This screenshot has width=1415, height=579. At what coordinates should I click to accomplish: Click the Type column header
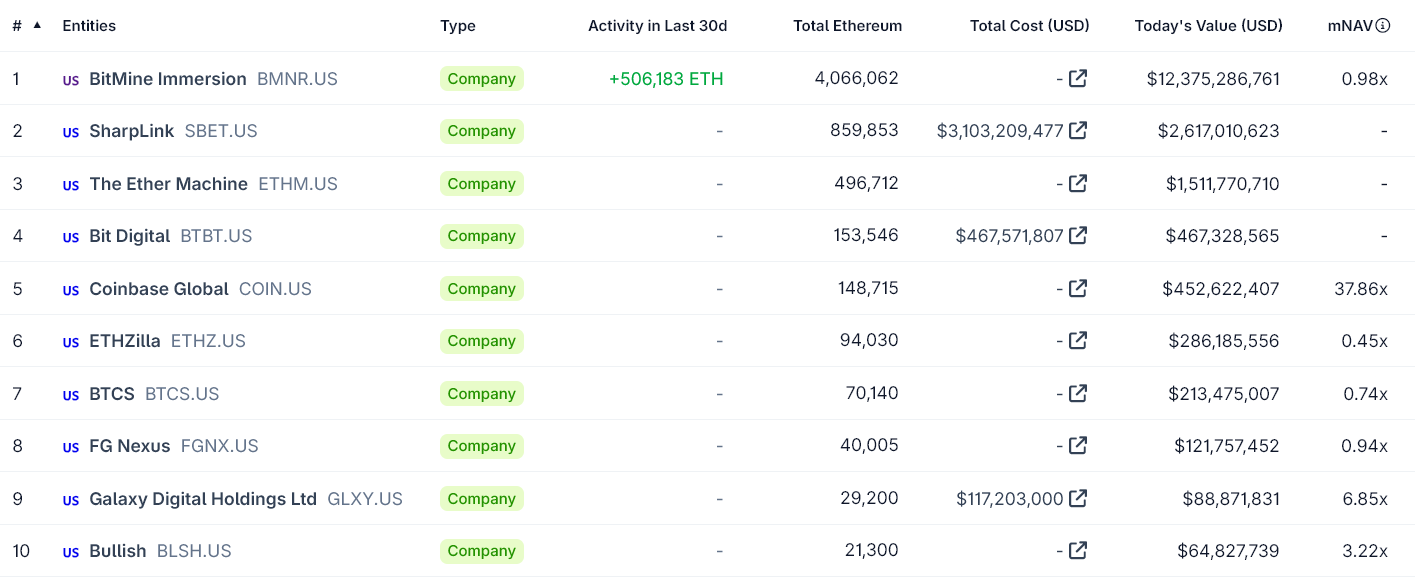[x=458, y=25]
